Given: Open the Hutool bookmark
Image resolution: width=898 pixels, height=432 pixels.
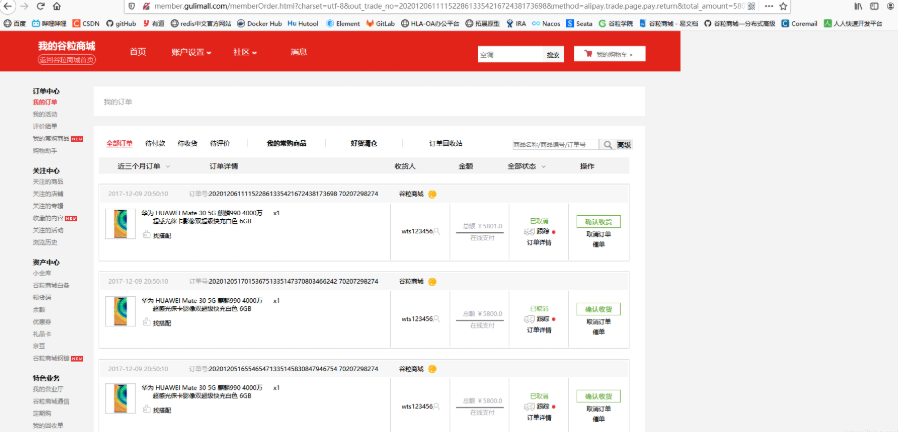Looking at the screenshot, I should [x=301, y=23].
